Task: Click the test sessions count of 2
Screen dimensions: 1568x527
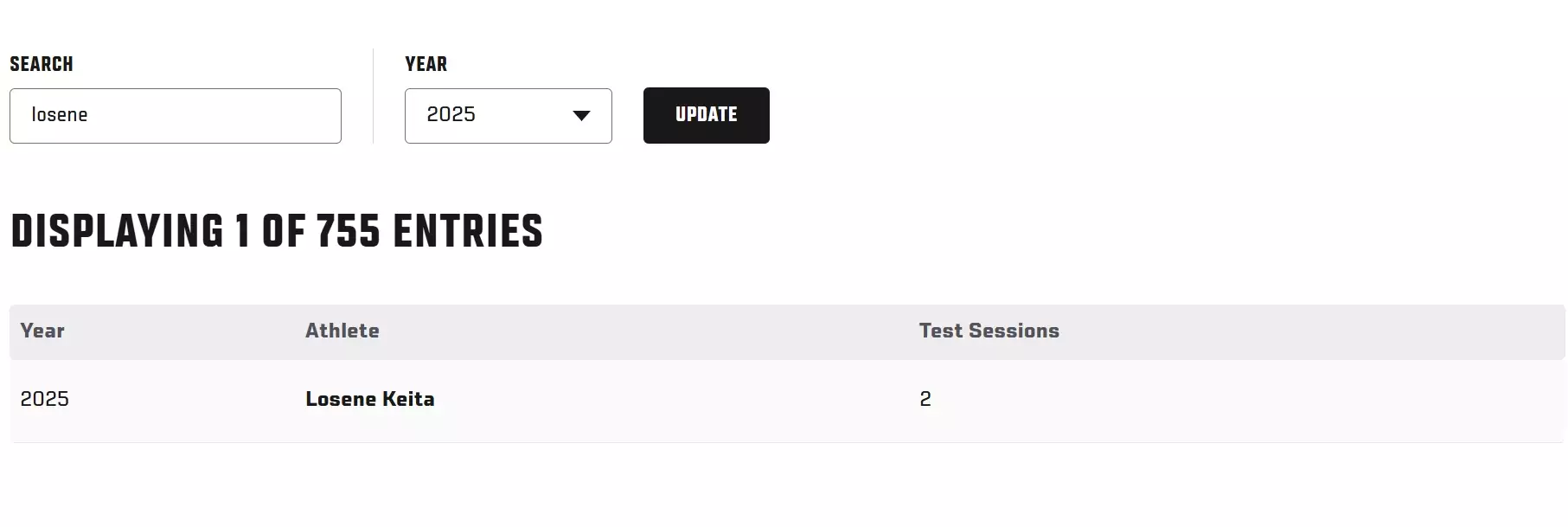Action: [x=925, y=399]
